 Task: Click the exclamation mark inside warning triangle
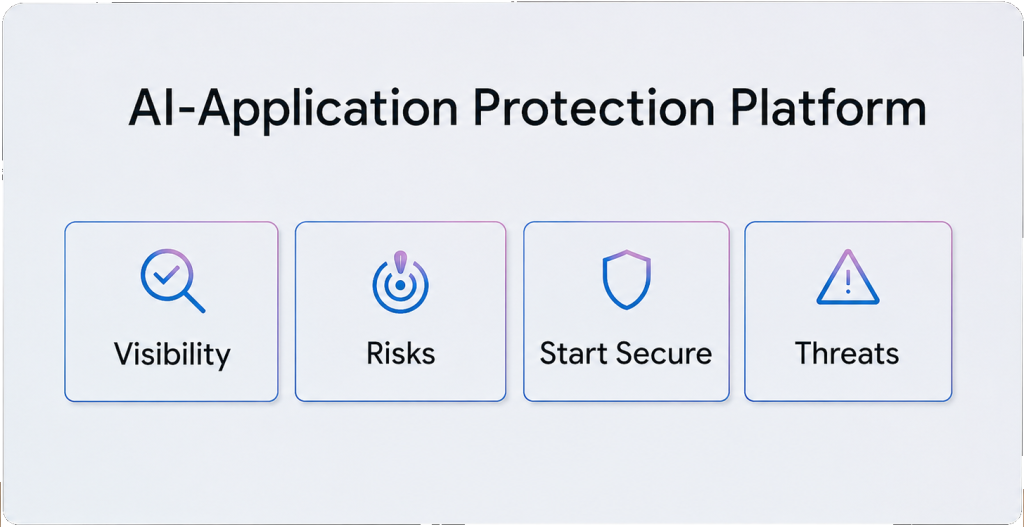pyautogui.click(x=847, y=283)
